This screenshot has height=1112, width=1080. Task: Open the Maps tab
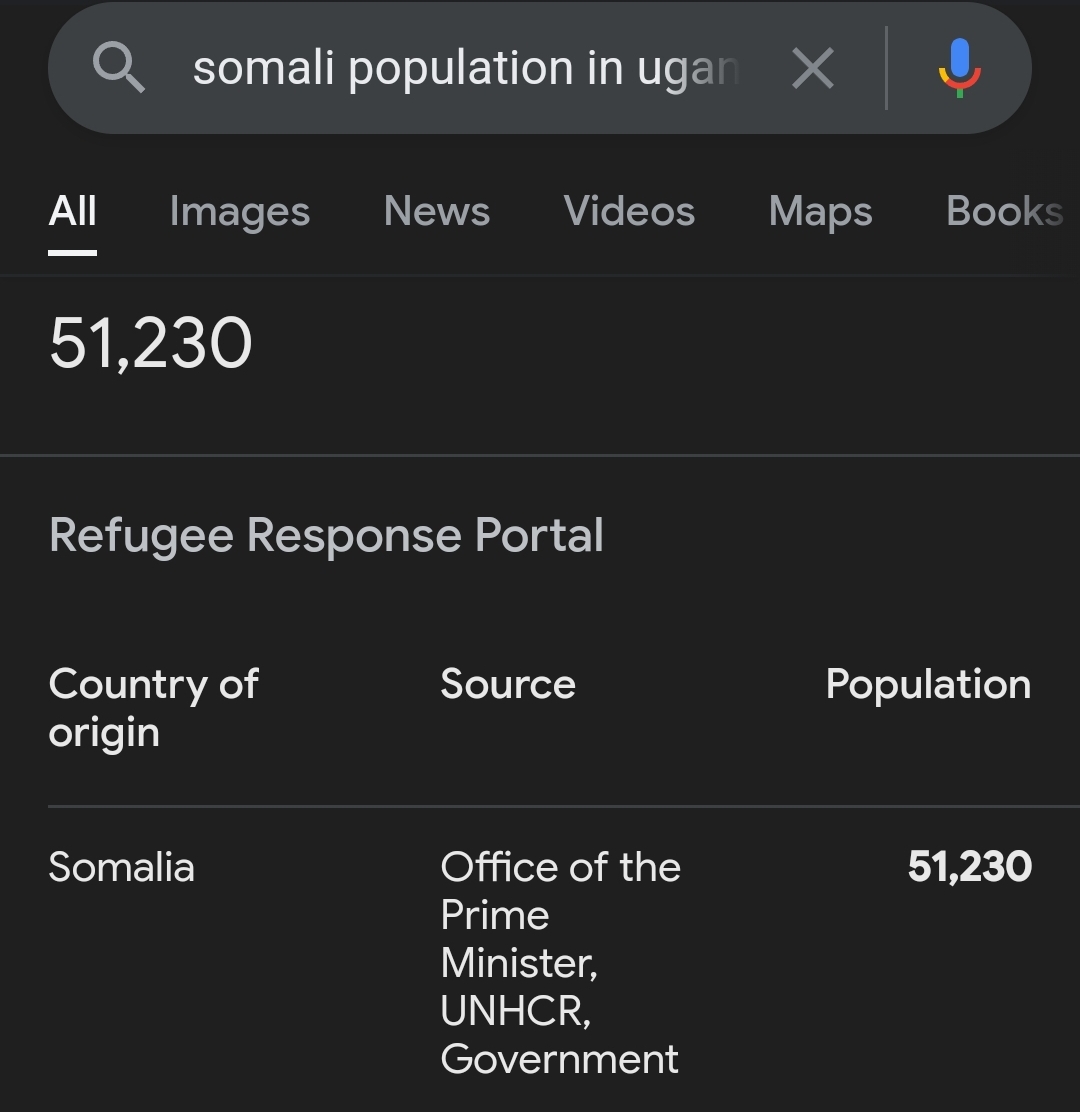[820, 211]
